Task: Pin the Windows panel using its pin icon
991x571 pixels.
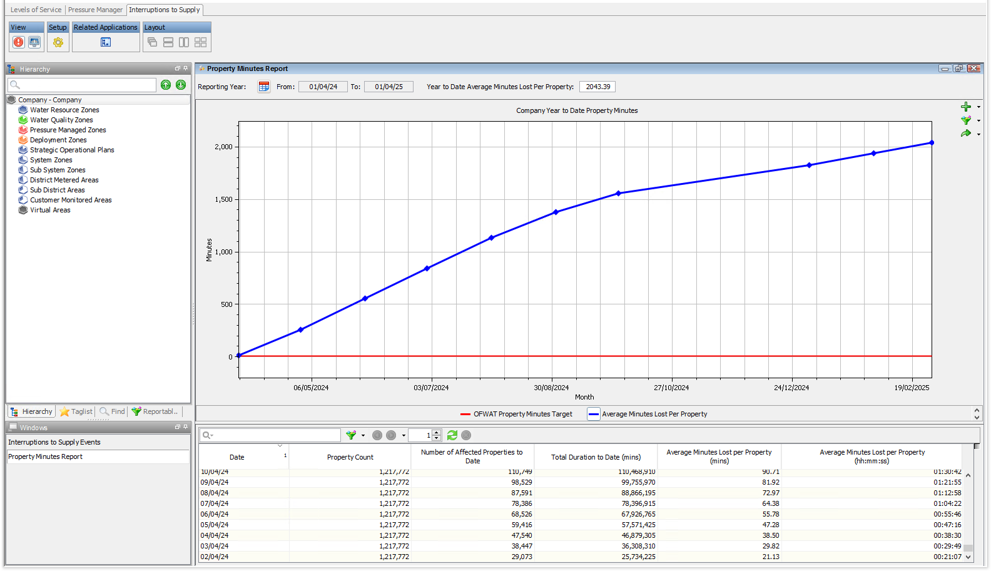Action: pyautogui.click(x=185, y=427)
